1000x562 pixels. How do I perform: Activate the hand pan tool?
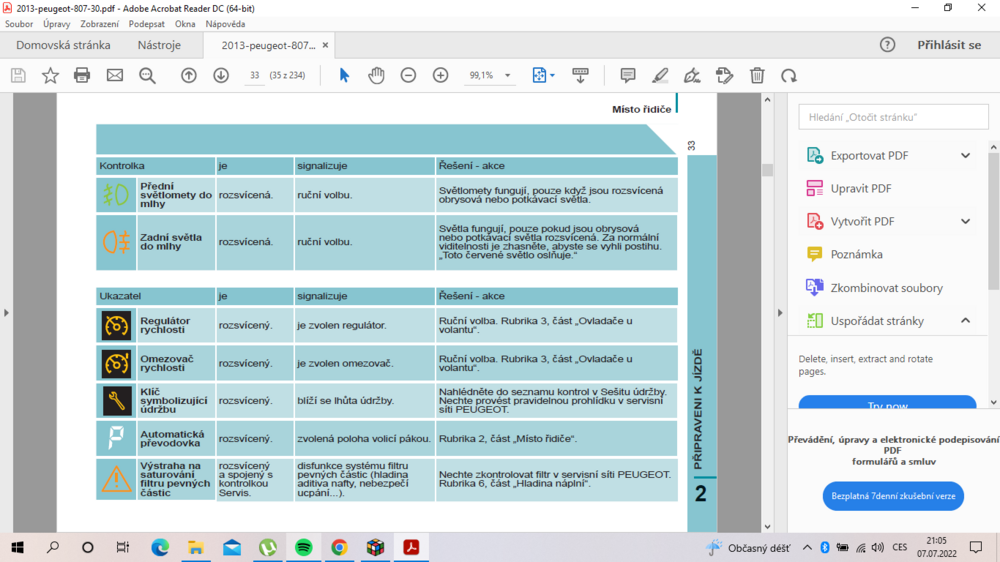coord(376,75)
